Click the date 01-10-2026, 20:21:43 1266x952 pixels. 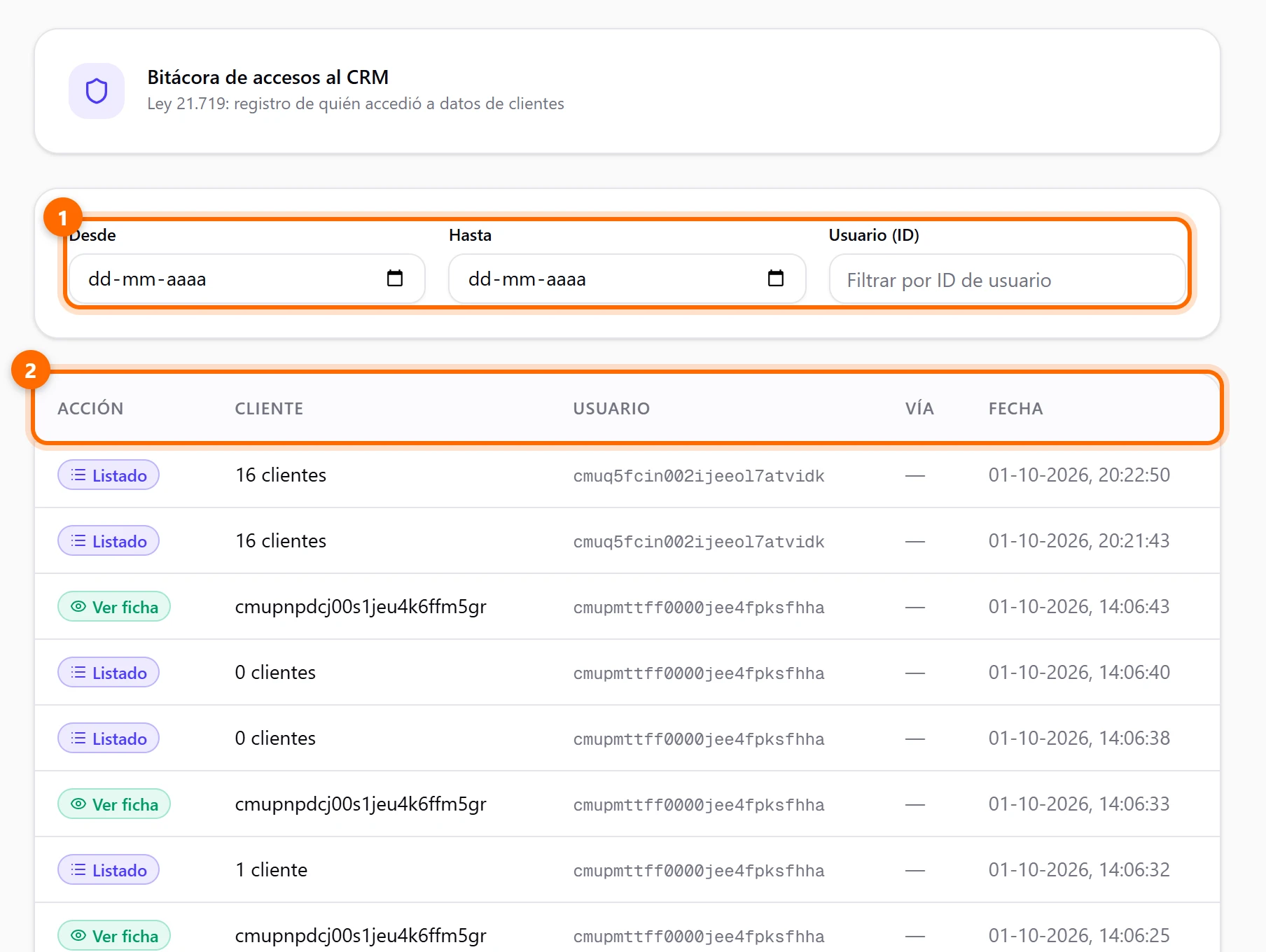[x=1079, y=541]
